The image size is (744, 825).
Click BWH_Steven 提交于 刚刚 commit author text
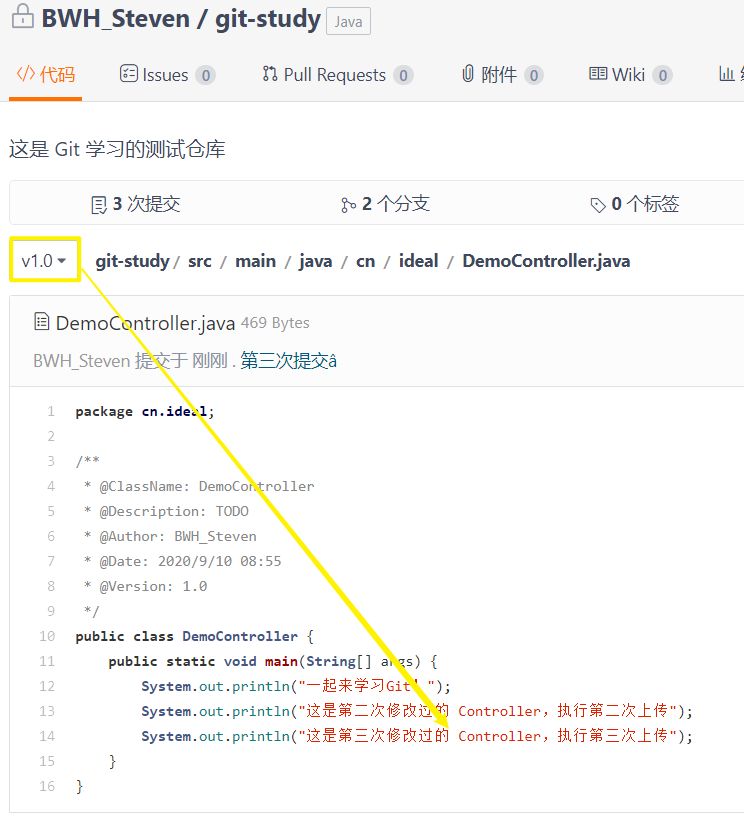click(x=130, y=361)
